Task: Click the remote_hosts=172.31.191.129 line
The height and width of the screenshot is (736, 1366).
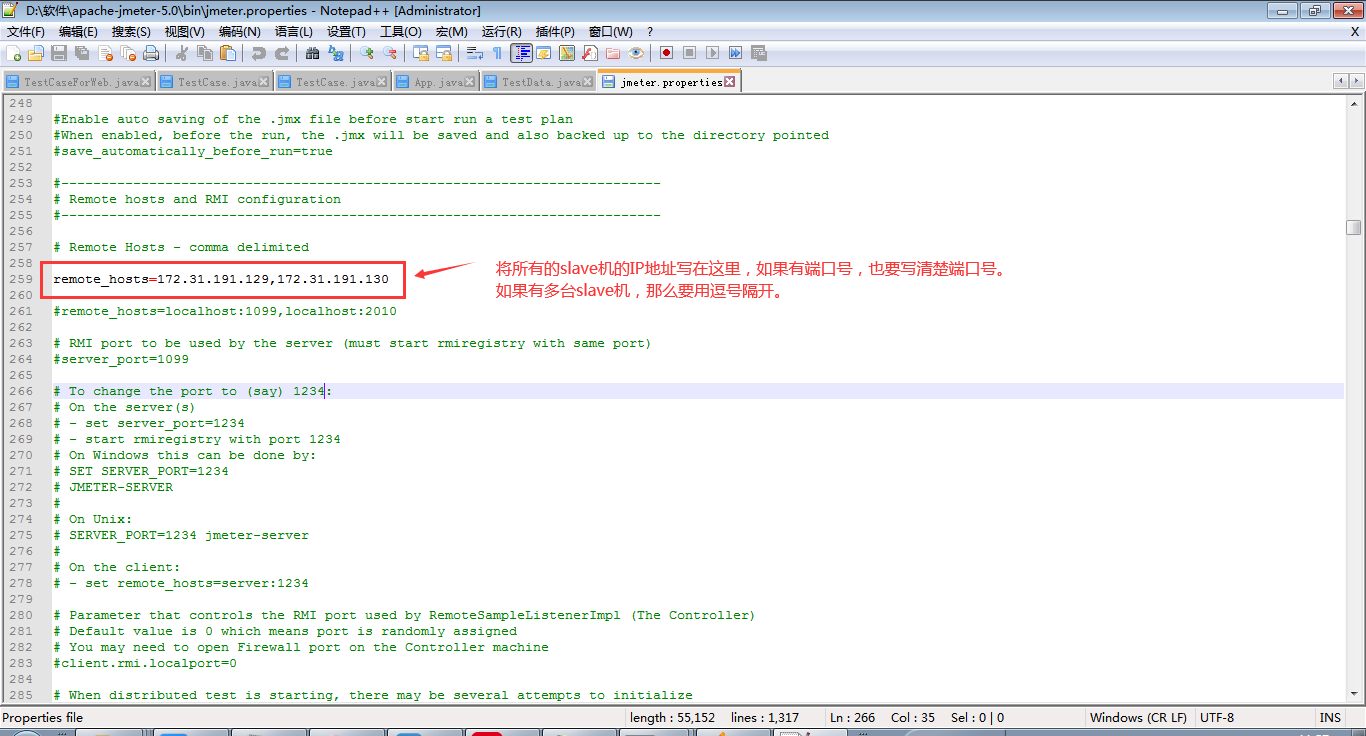Action: [x=221, y=279]
